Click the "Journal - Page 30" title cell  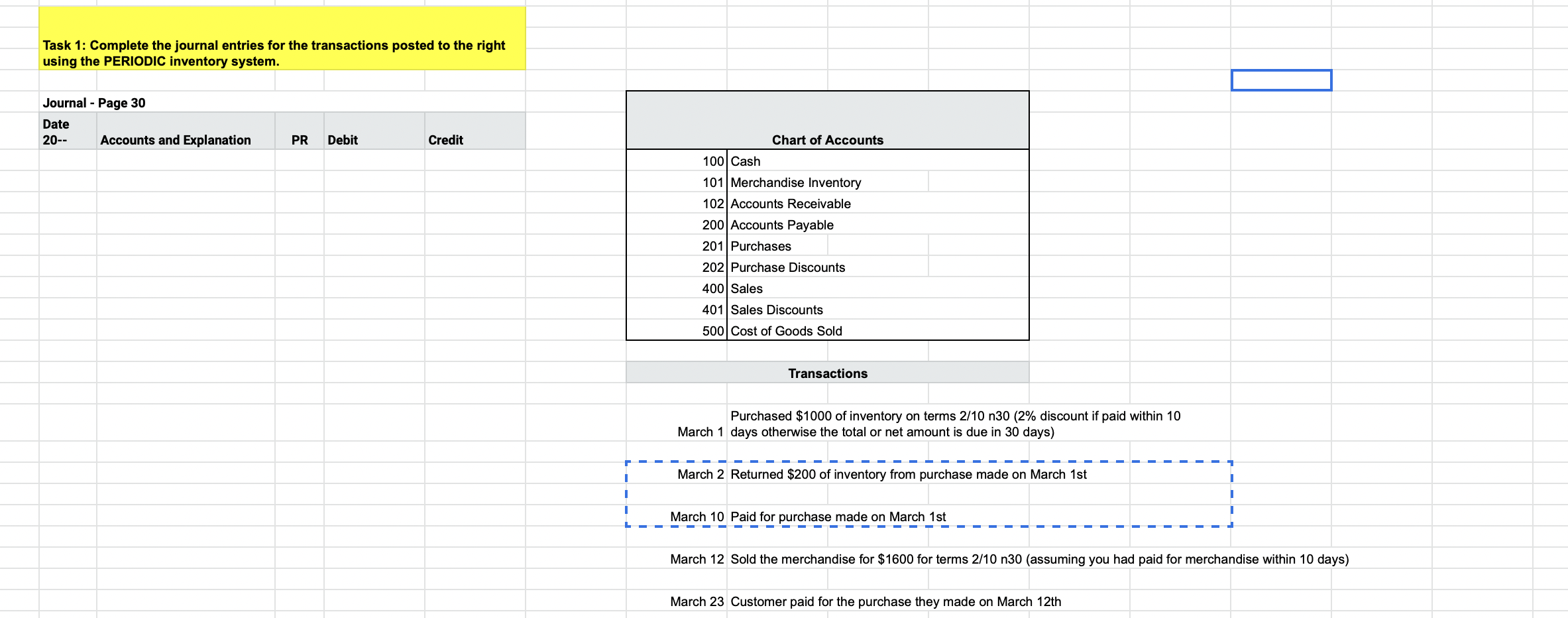click(94, 103)
